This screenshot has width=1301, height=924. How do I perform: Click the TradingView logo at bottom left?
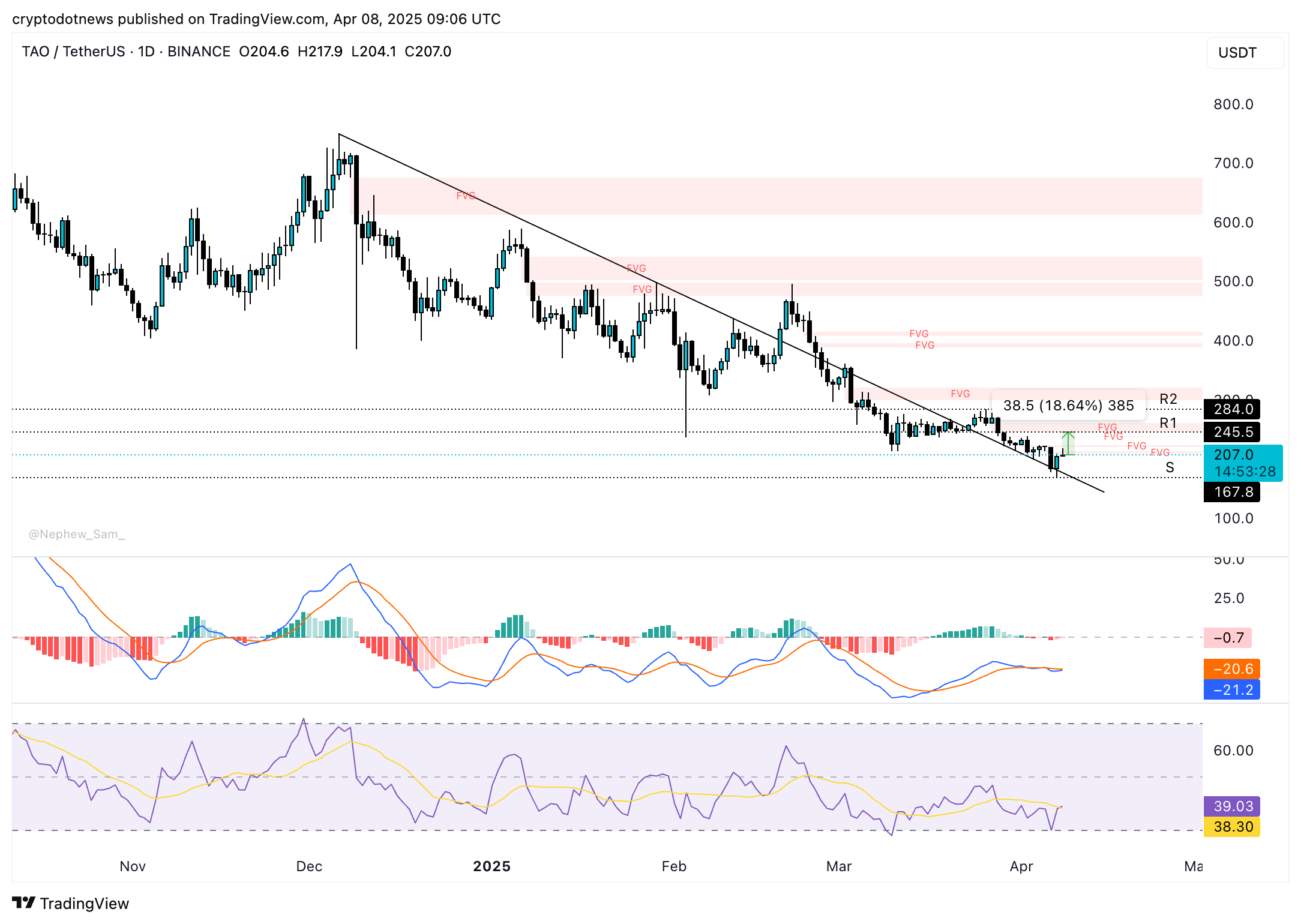[71, 903]
